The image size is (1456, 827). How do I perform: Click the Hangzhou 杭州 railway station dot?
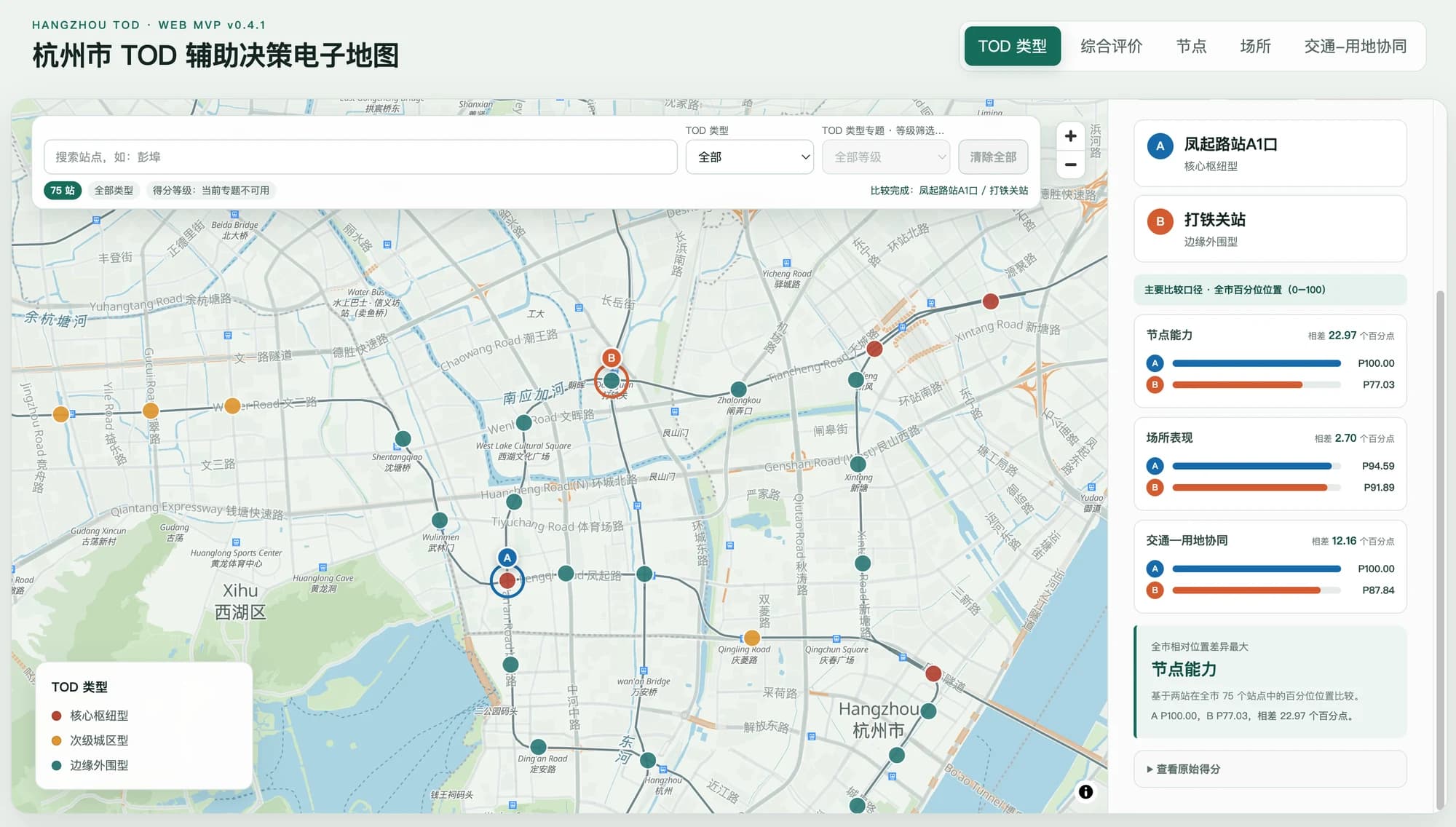[x=647, y=760]
